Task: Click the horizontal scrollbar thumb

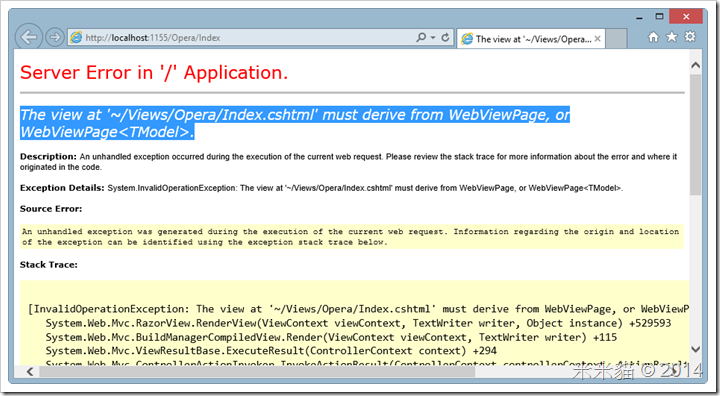Action: [x=257, y=371]
